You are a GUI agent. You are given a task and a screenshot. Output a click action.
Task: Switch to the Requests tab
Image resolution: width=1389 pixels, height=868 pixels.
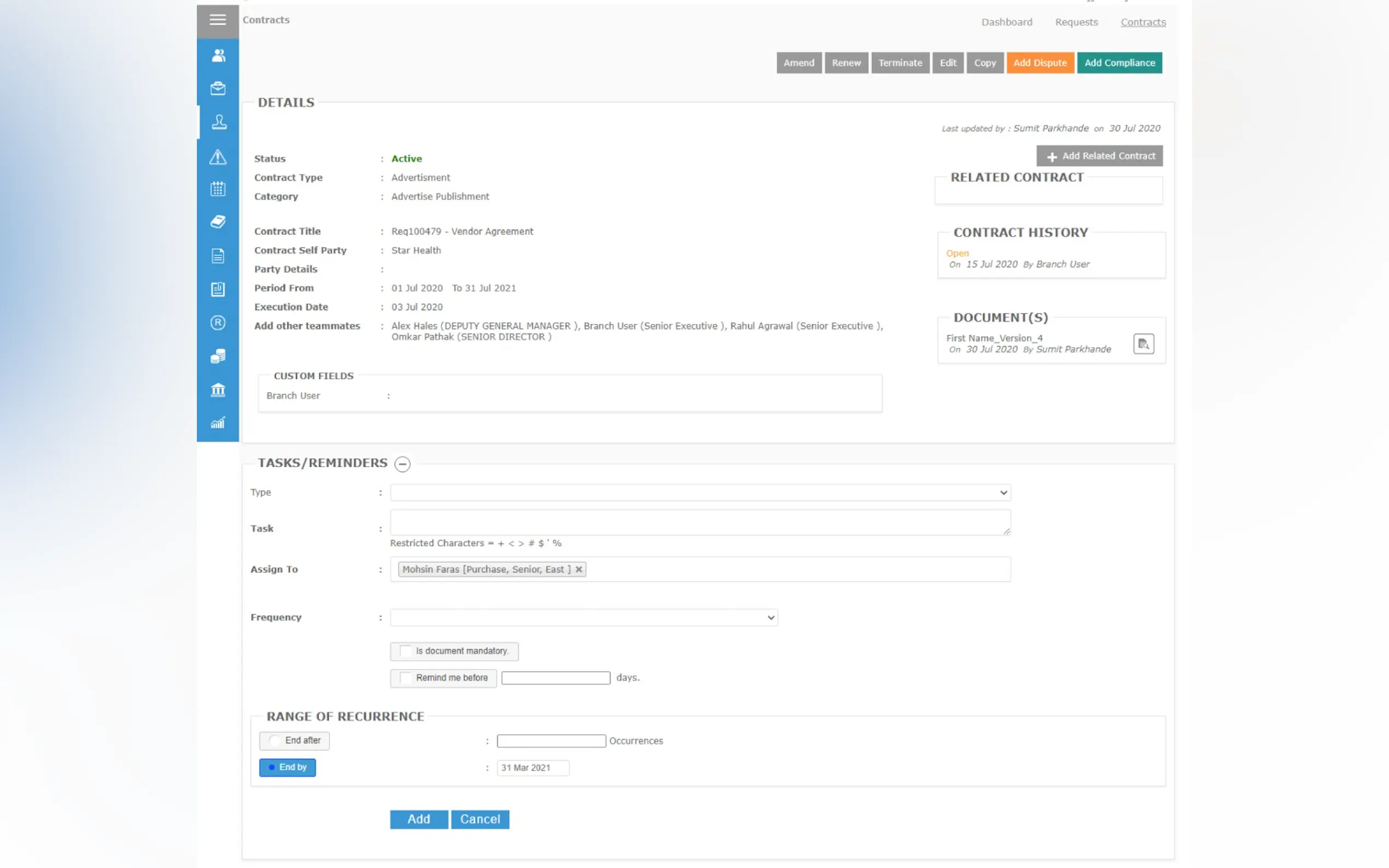click(1076, 22)
